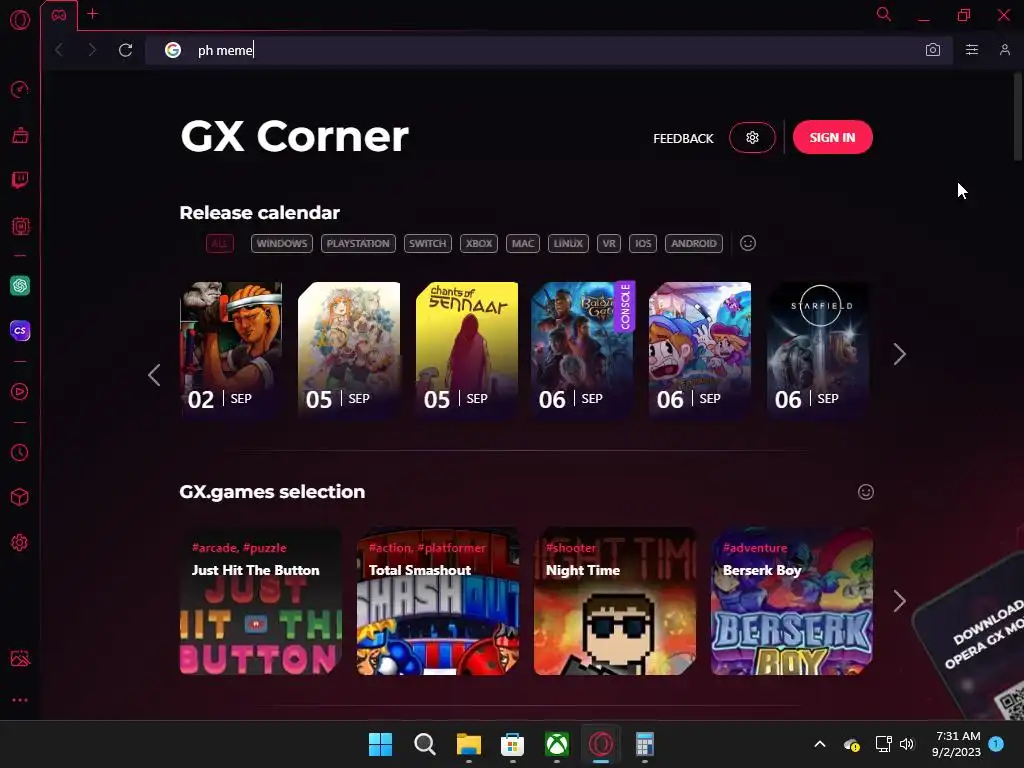The image size is (1024, 768).
Task: Go back with the back arrow
Action: 59,50
